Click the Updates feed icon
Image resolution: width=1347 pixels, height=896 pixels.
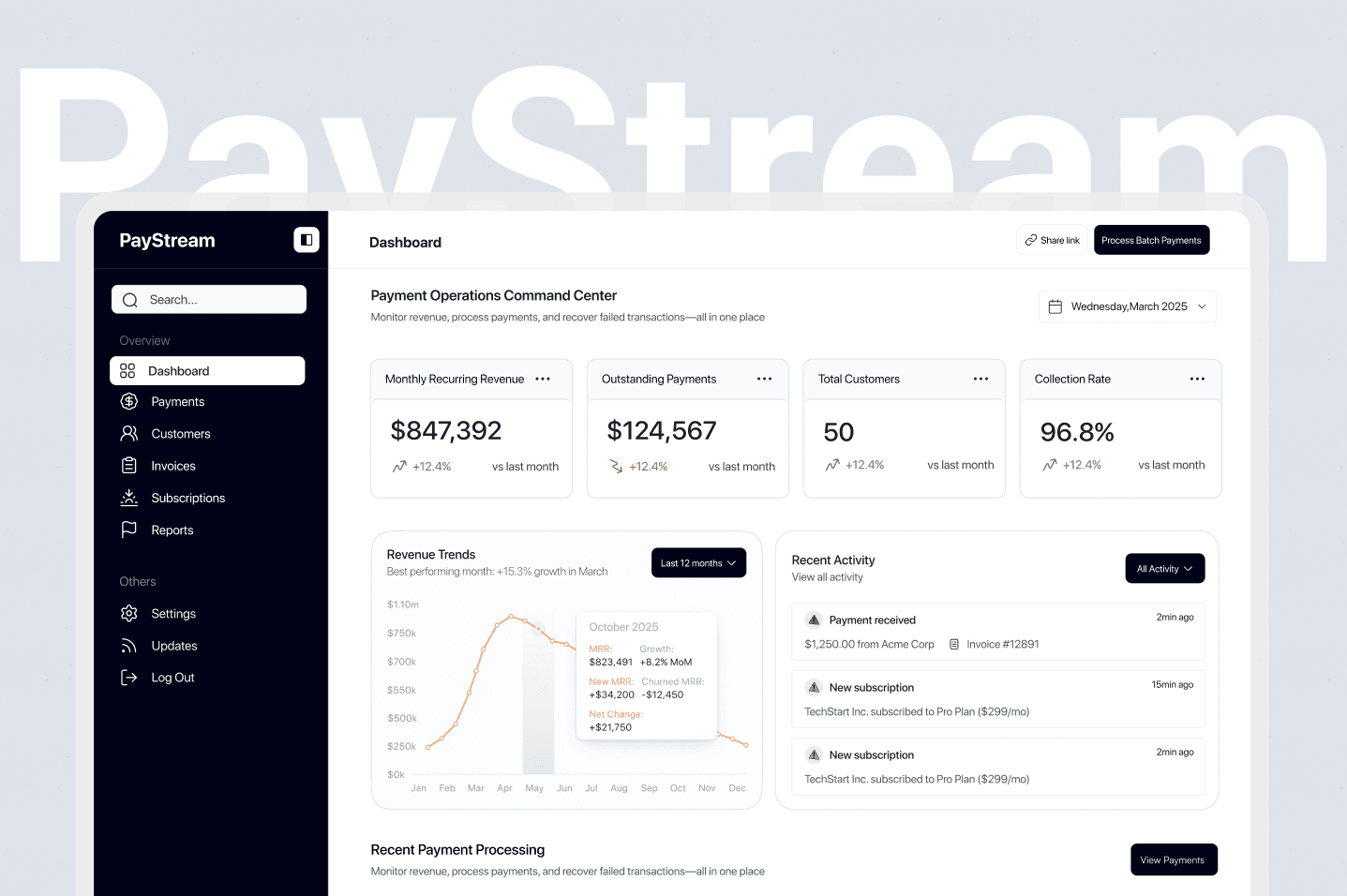[129, 646]
